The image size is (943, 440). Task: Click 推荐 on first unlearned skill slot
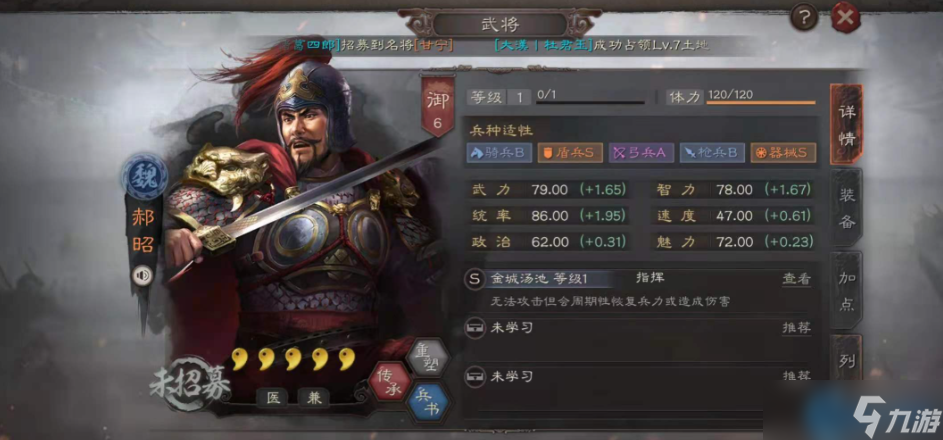point(796,328)
